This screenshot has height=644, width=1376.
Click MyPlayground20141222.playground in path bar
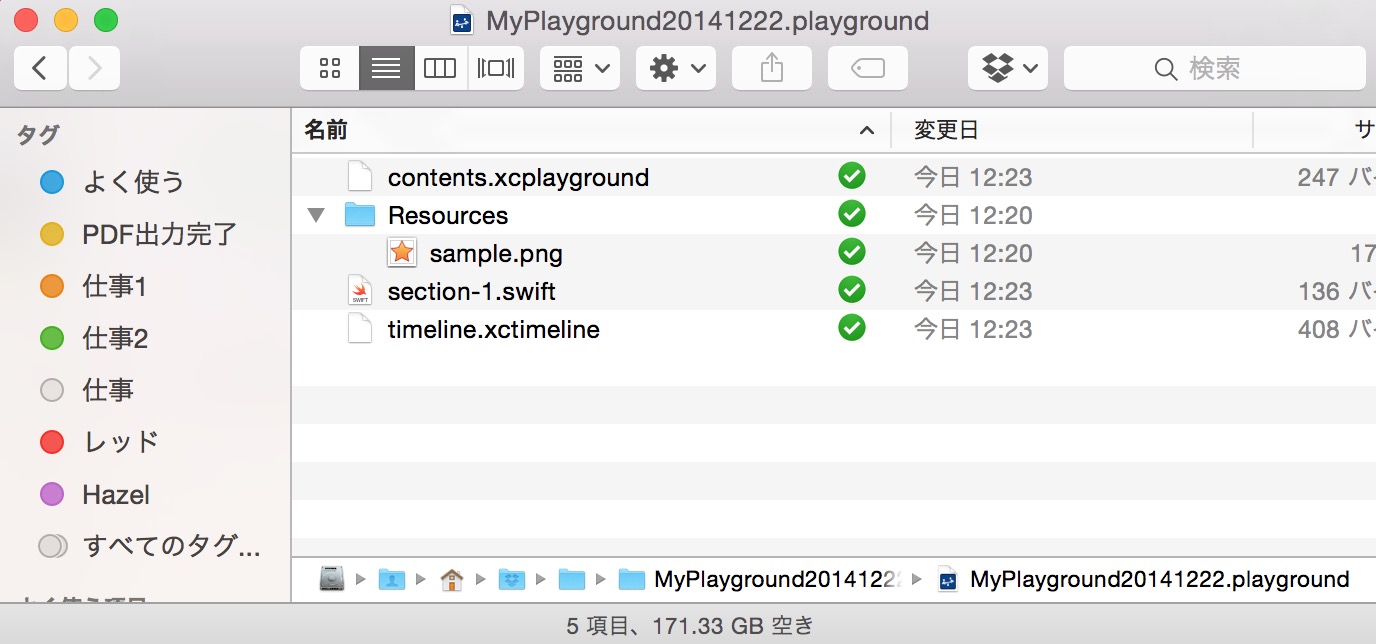(x=1143, y=579)
